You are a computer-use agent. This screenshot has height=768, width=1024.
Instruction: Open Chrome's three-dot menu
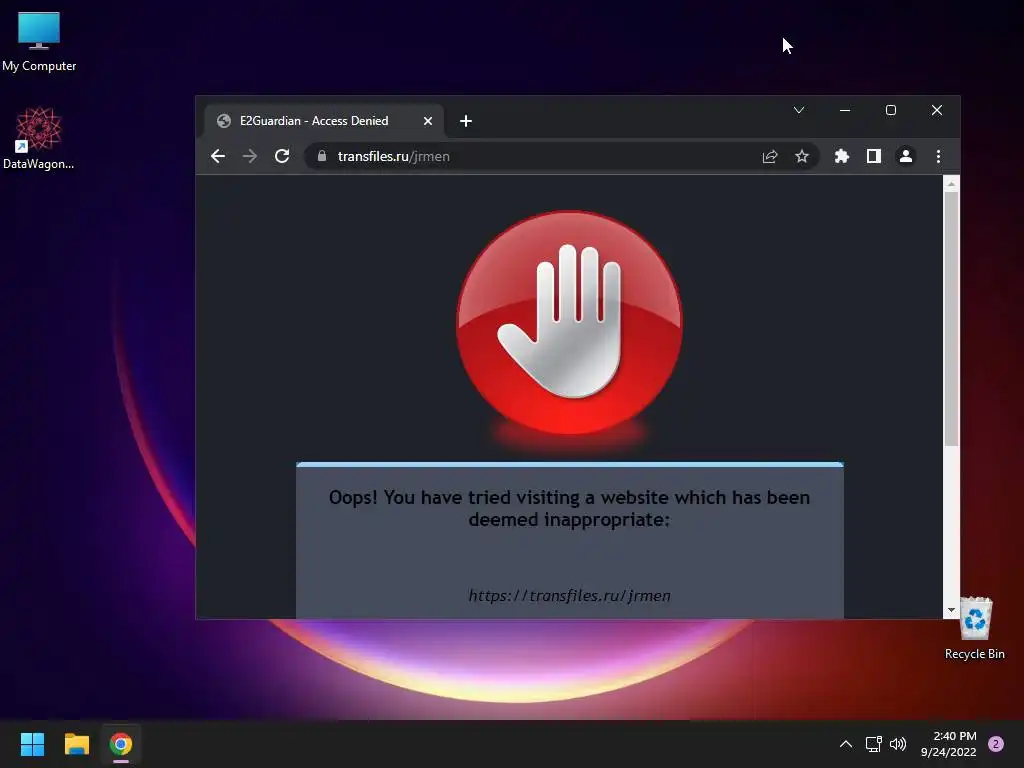tap(938, 156)
